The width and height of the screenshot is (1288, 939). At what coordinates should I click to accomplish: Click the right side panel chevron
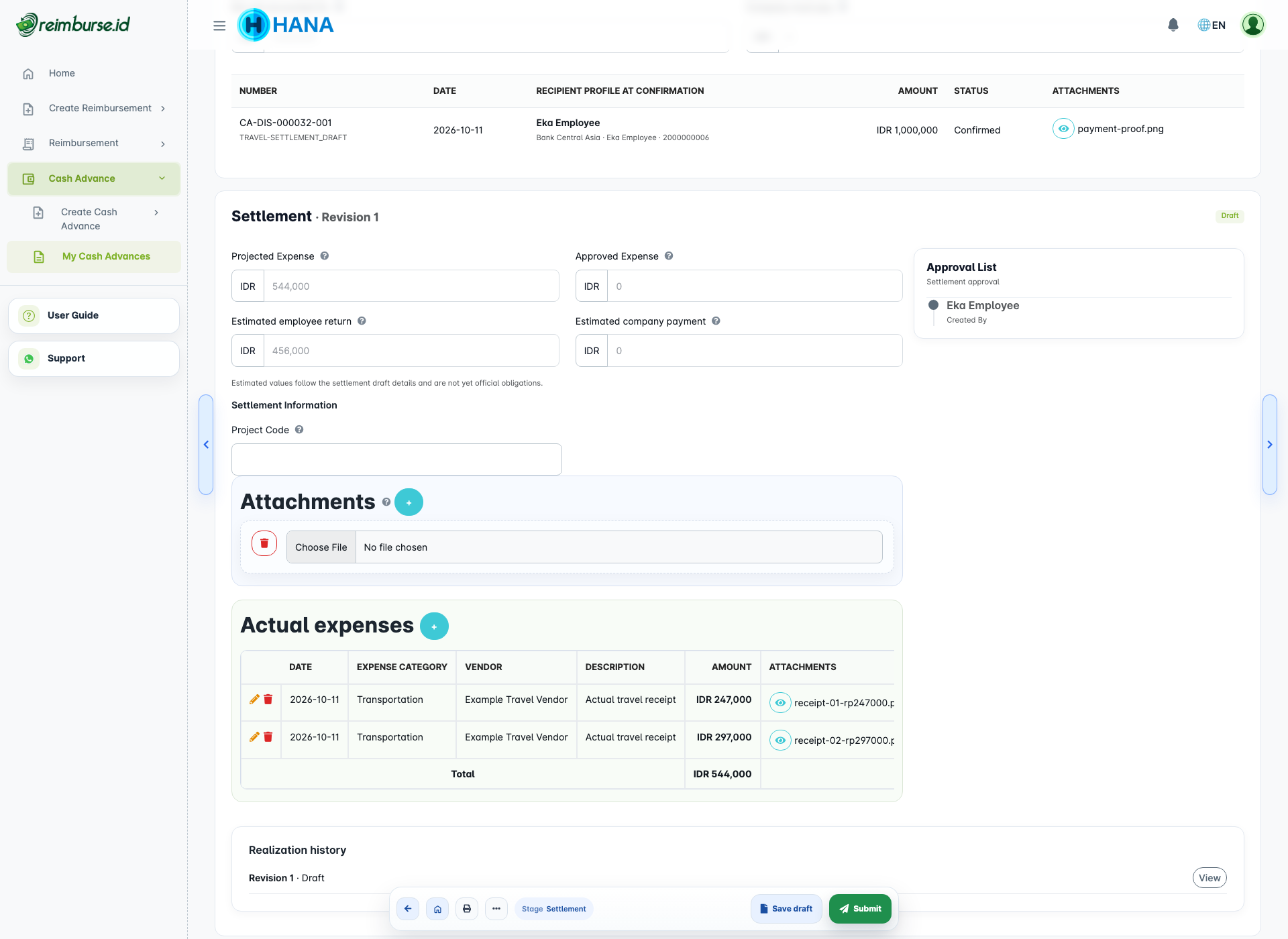pyautogui.click(x=1269, y=445)
